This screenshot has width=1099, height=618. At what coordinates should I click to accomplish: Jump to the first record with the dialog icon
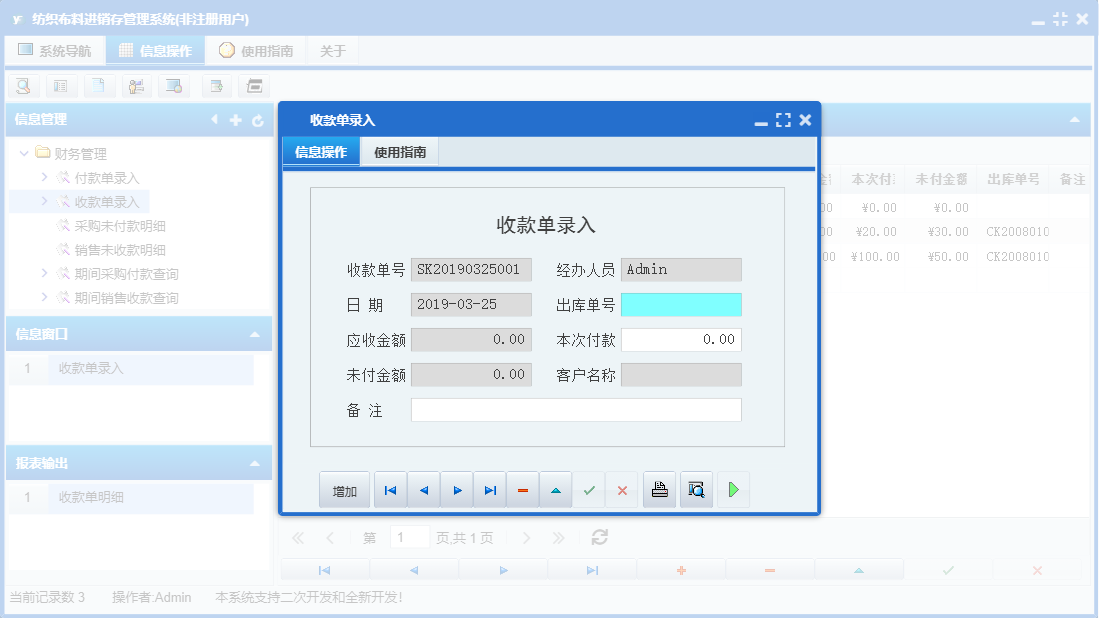tap(390, 489)
